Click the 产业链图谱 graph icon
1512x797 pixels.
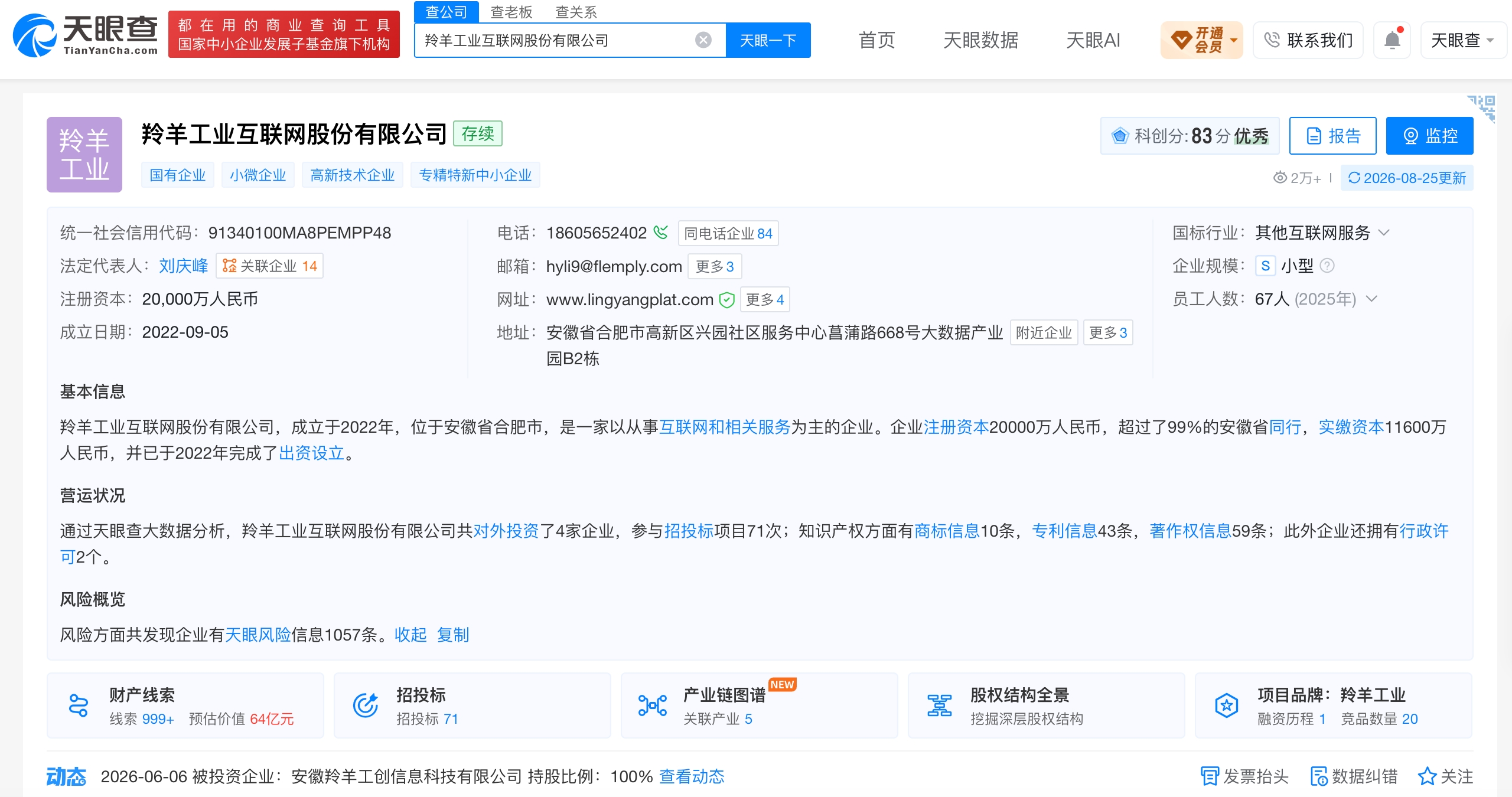tap(653, 705)
